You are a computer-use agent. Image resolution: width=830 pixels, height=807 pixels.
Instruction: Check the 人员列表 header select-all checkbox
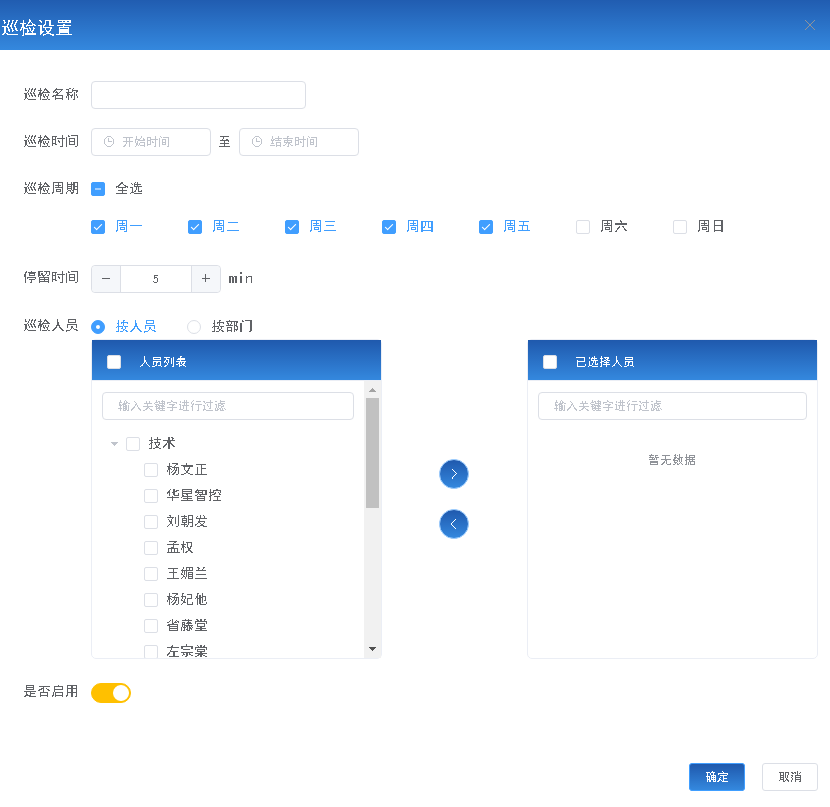(113, 362)
